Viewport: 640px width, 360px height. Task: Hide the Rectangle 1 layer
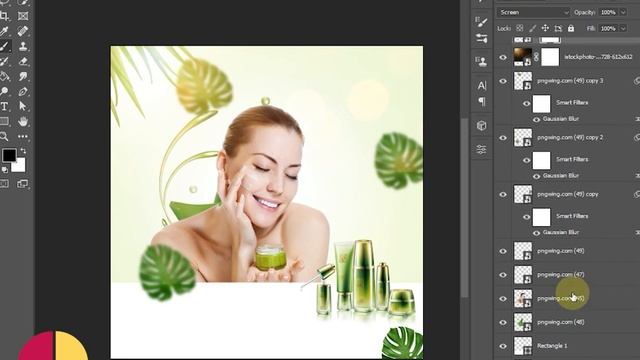click(x=503, y=346)
